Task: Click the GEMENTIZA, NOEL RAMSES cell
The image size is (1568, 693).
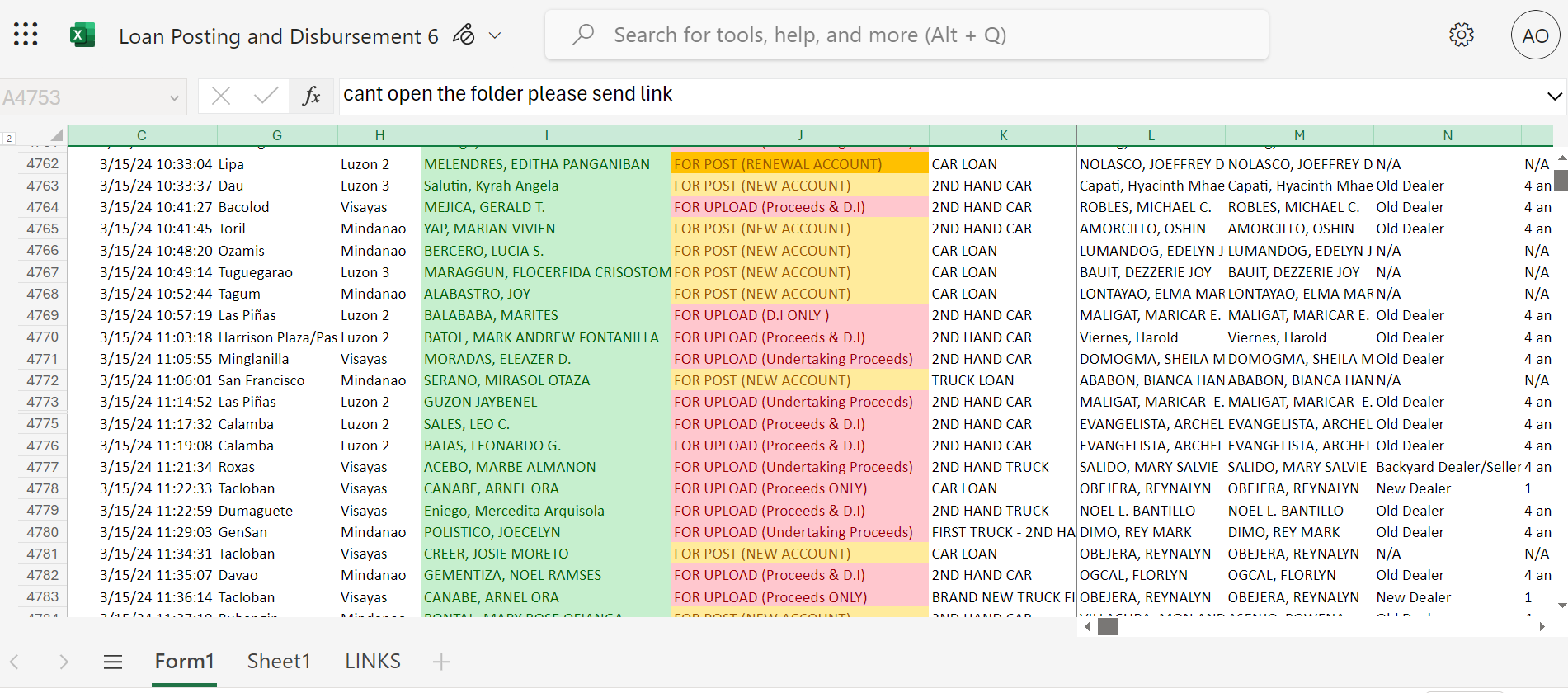Action: [546, 575]
